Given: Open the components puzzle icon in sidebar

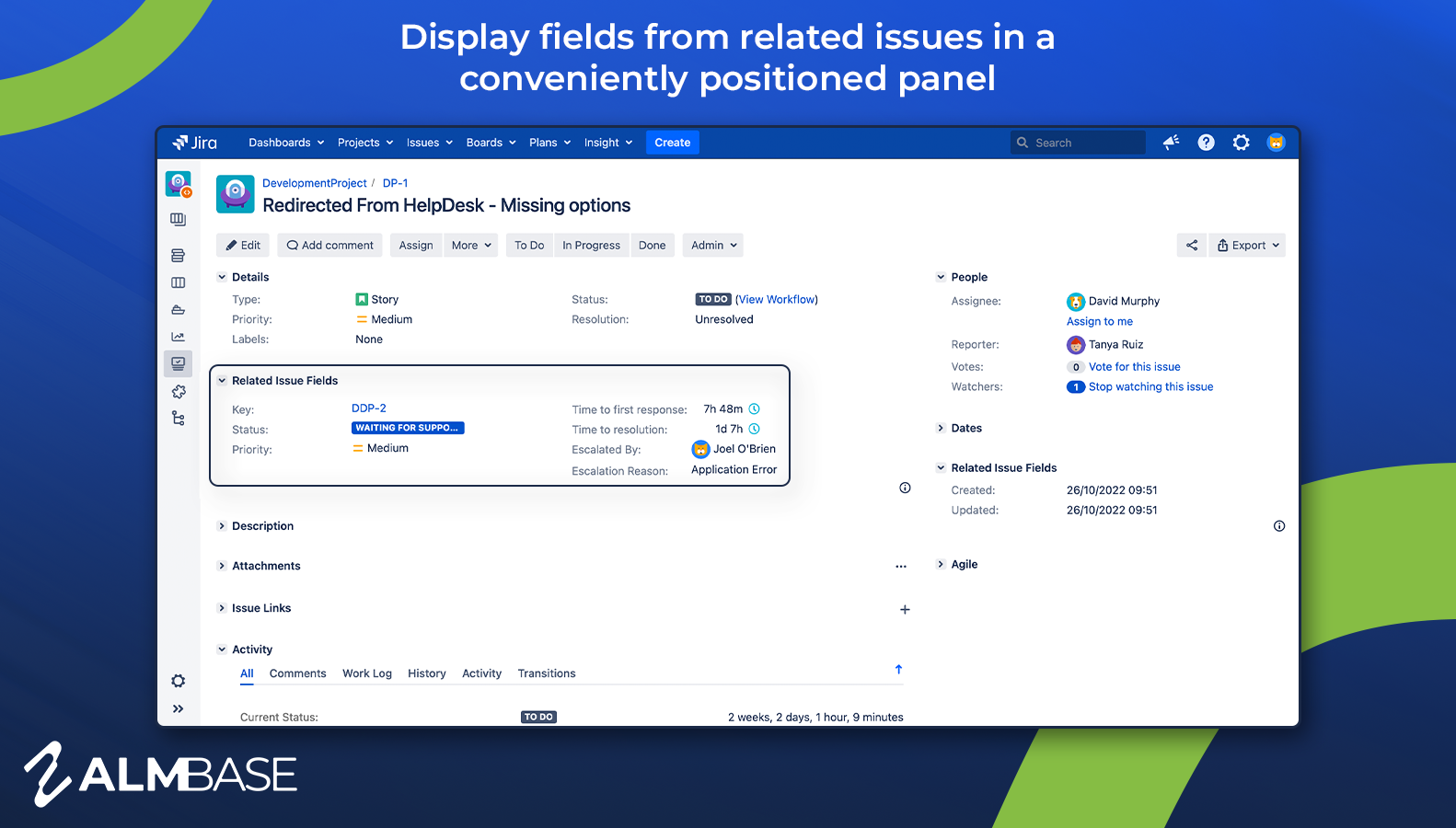Looking at the screenshot, I should point(179,391).
